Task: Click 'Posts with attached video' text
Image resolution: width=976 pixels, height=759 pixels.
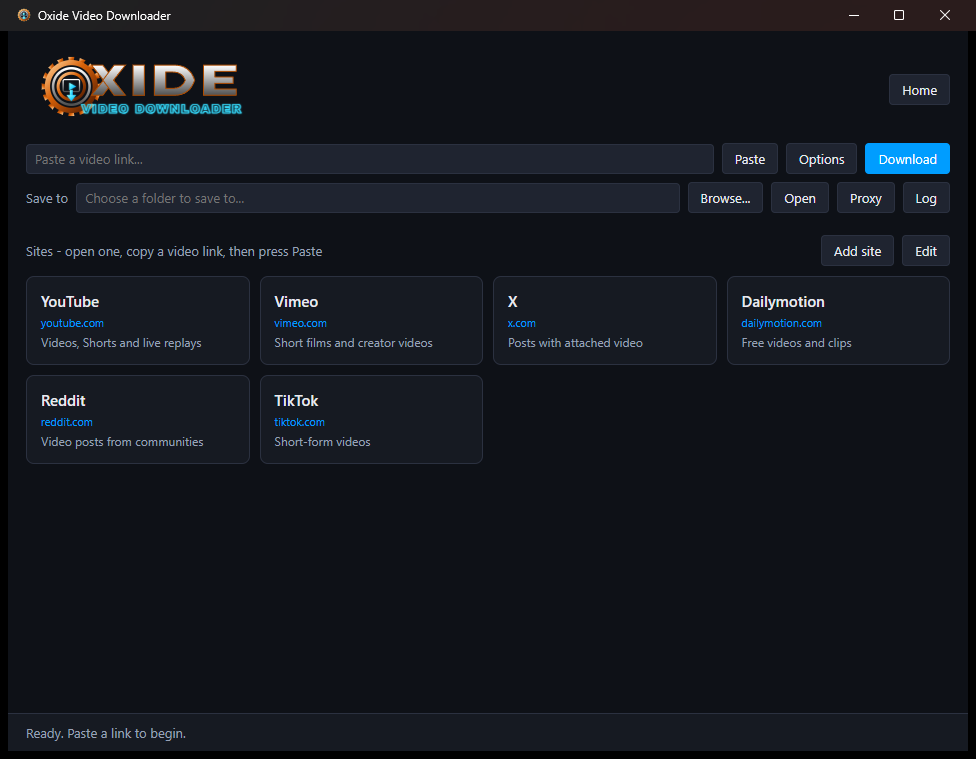Action: (x=575, y=343)
